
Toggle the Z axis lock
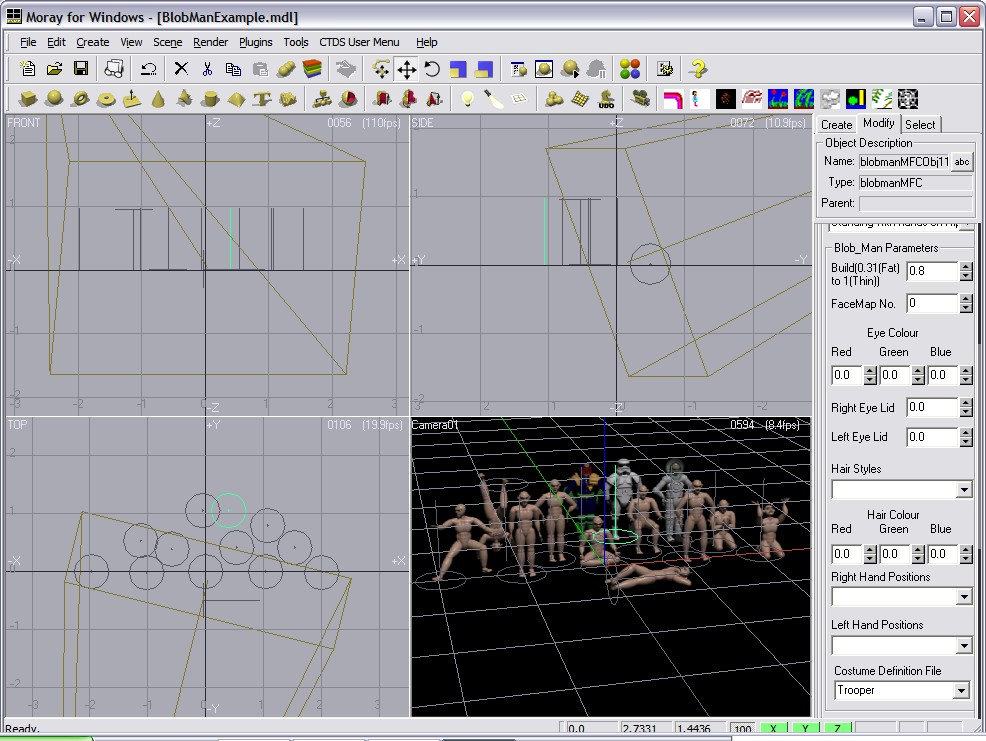pyautogui.click(x=837, y=730)
